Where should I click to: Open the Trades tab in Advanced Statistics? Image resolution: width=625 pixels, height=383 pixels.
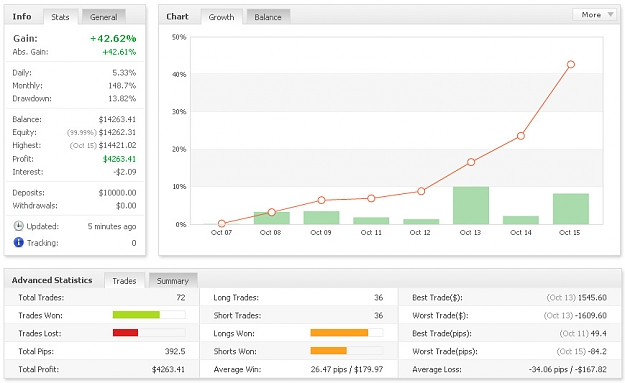click(124, 281)
